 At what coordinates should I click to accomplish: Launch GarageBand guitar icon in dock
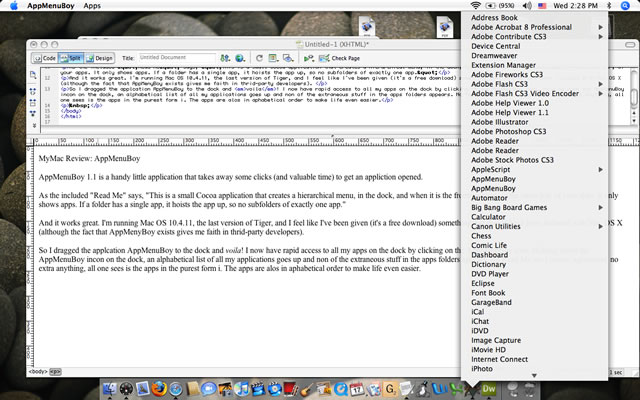coord(307,389)
